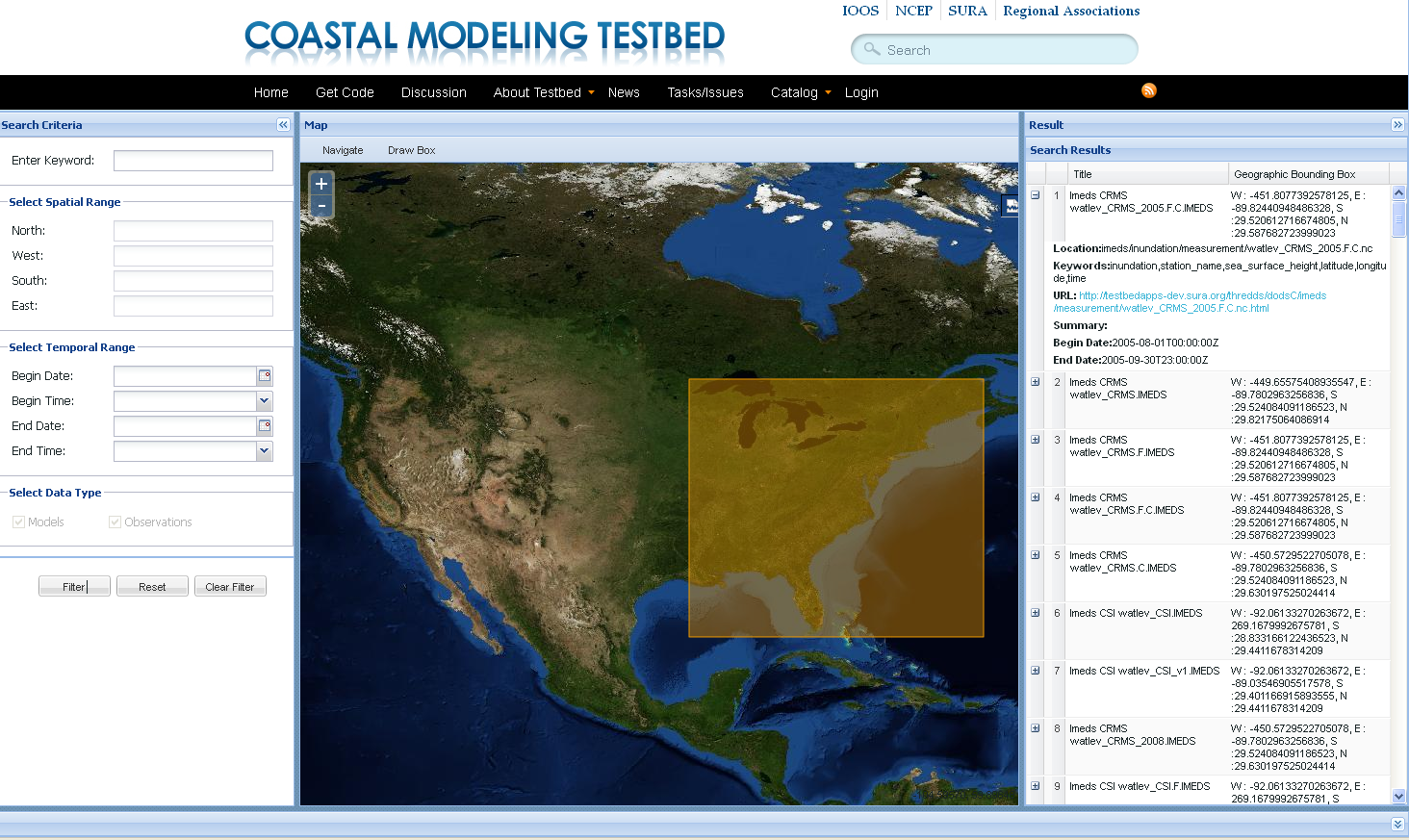
Task: Click the Geographic Bounding Box column header
Action: click(x=1309, y=174)
